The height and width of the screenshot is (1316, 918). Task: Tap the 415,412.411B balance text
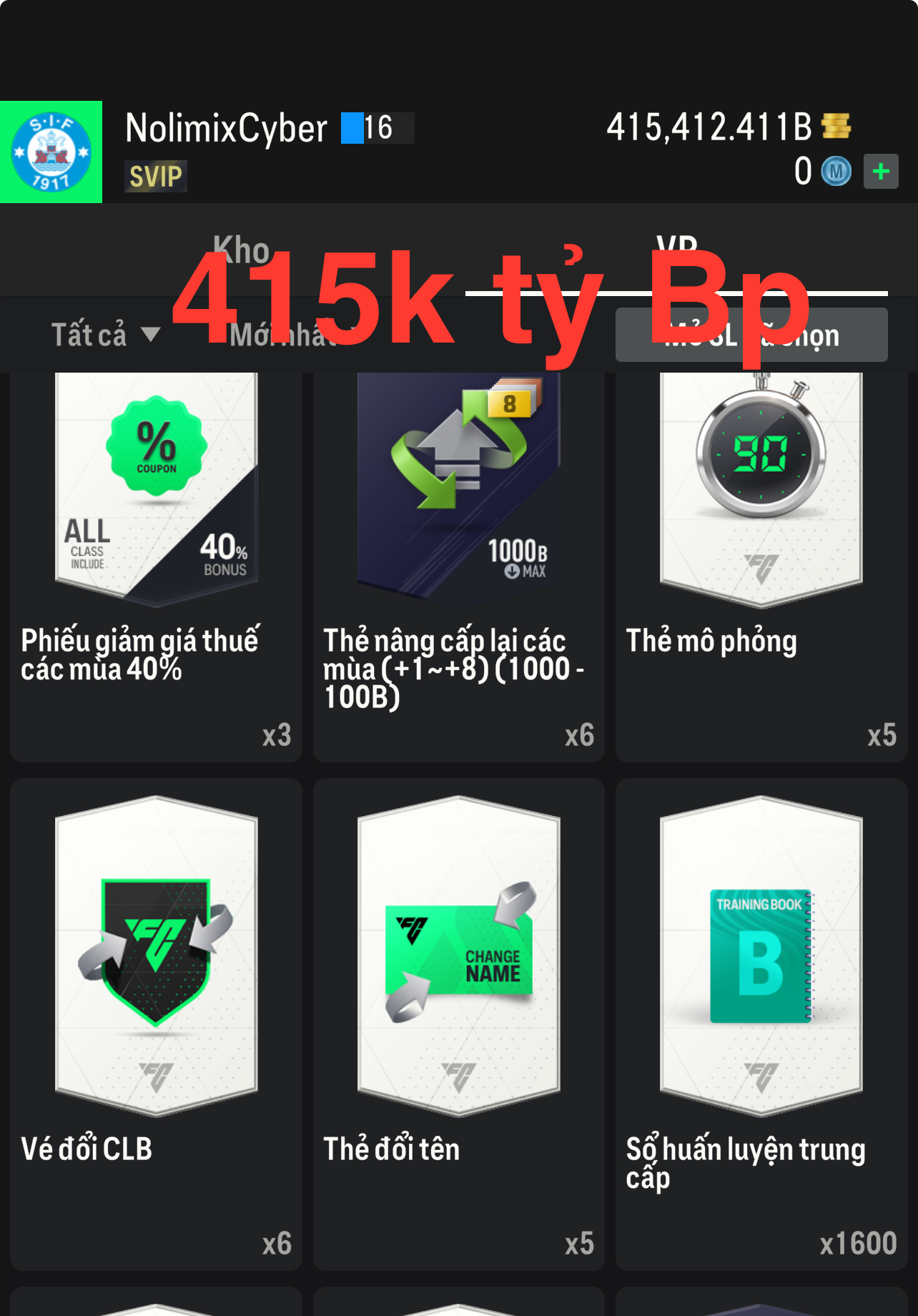tap(709, 127)
